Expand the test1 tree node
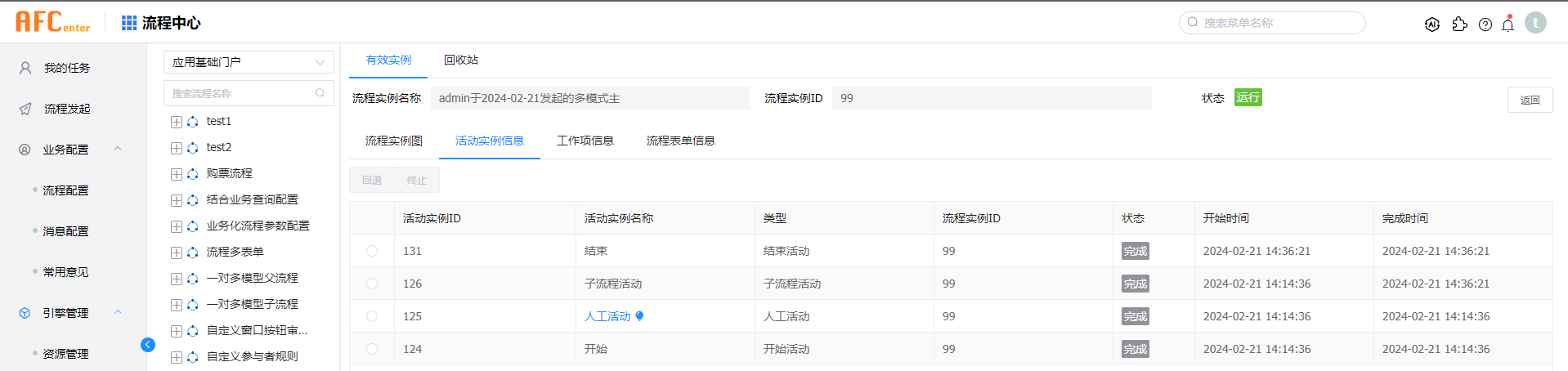Viewport: 1568px width, 371px height. click(177, 122)
